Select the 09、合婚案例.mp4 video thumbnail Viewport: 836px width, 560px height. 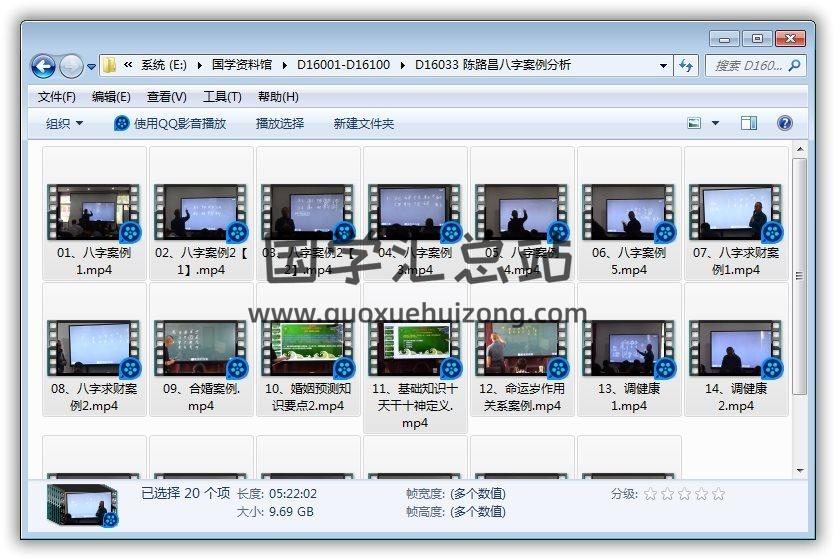(201, 348)
